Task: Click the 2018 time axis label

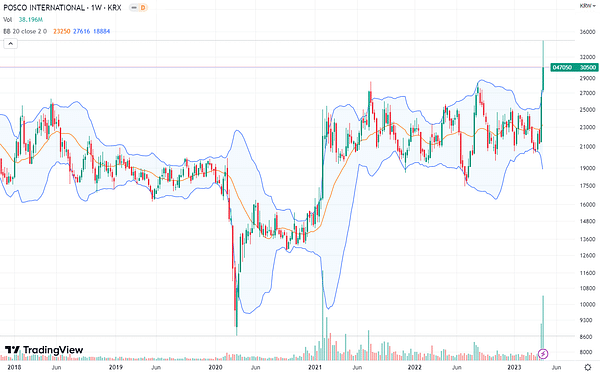Action: (14, 367)
